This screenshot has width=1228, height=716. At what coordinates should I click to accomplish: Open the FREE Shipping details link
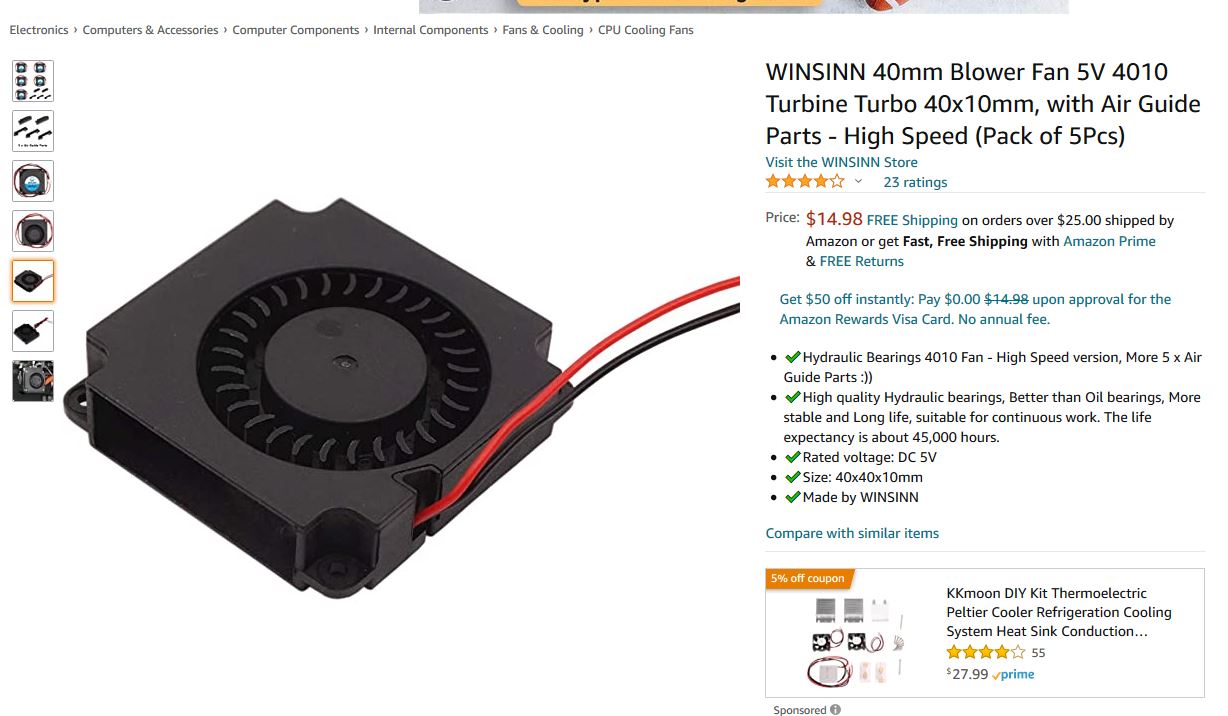912,220
